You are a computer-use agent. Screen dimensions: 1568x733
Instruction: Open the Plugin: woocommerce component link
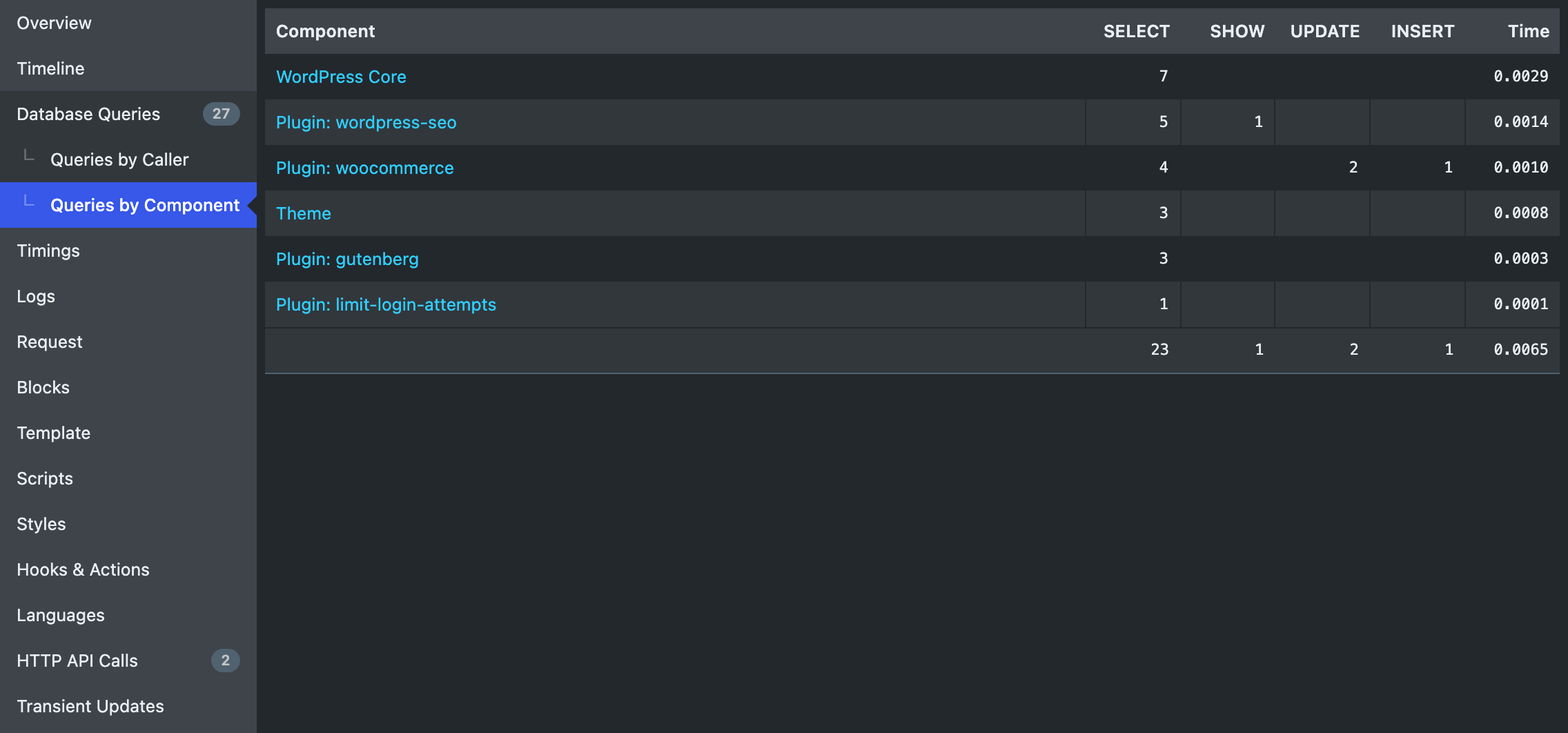pos(364,168)
